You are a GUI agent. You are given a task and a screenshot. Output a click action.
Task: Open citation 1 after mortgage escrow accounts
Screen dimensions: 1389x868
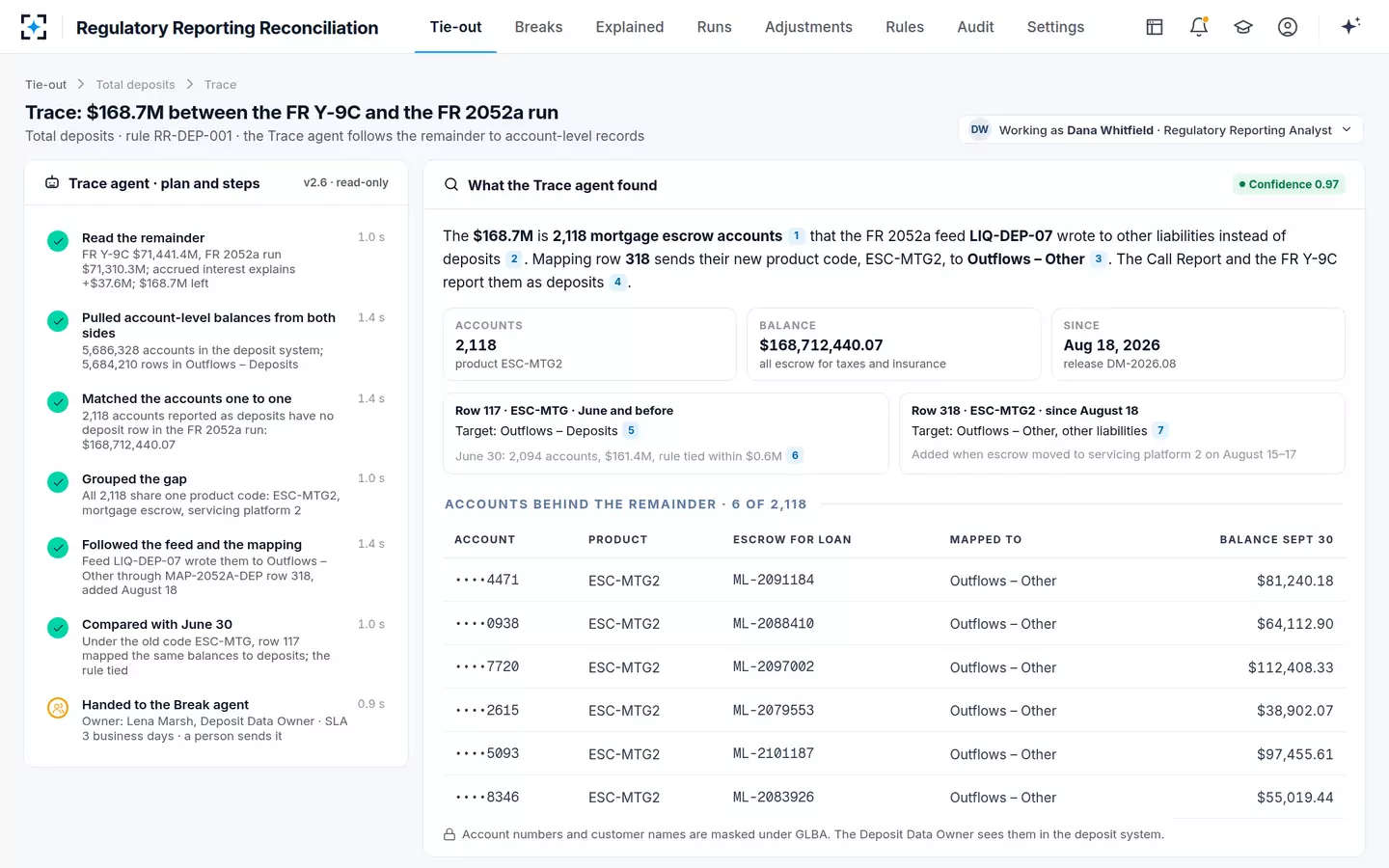pos(796,235)
